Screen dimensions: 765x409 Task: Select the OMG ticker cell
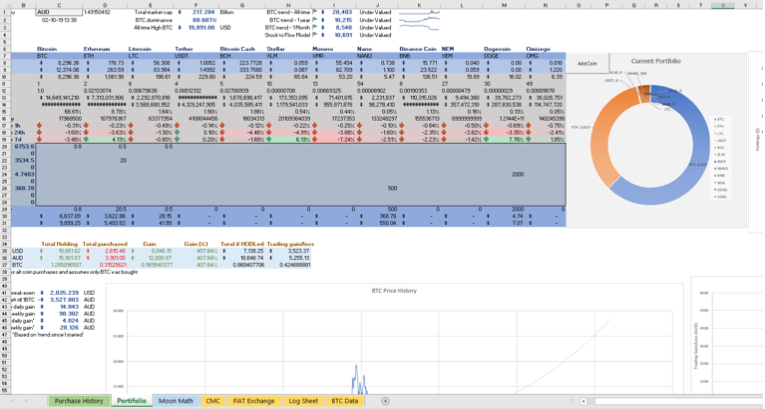(545, 56)
